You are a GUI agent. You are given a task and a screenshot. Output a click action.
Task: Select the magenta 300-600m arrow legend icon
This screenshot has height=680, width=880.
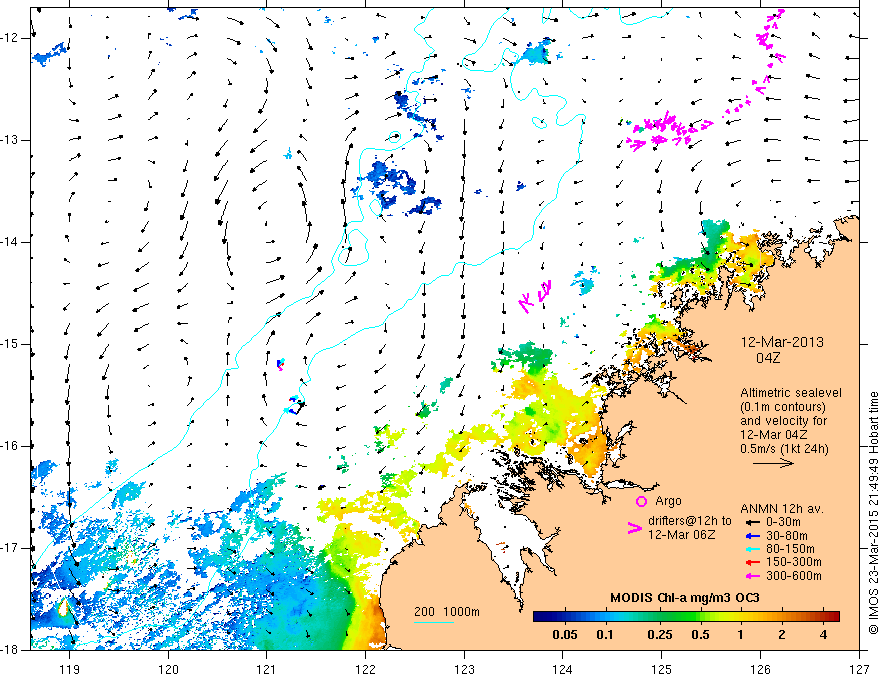pyautogui.click(x=753, y=576)
